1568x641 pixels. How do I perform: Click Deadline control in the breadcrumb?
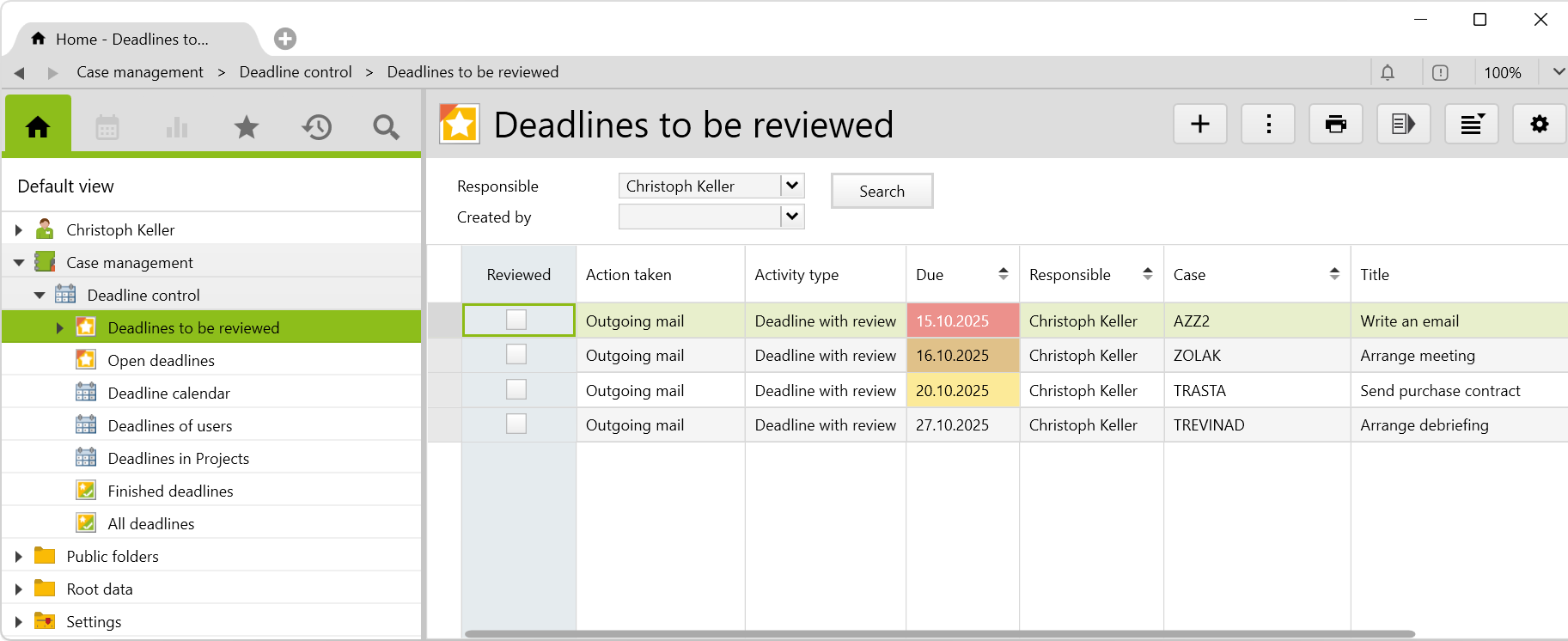296,72
